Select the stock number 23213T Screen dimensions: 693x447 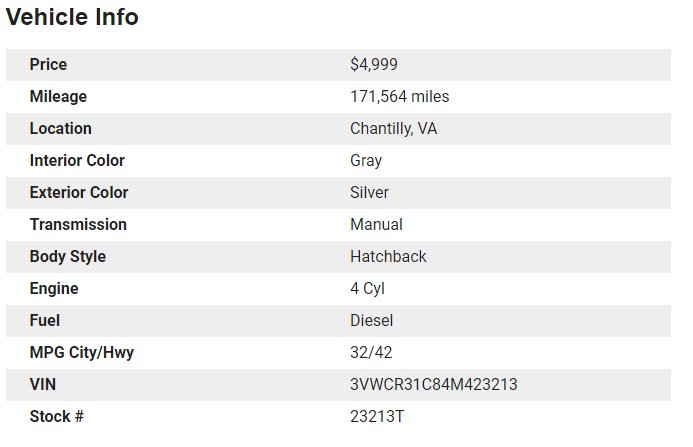(x=377, y=416)
